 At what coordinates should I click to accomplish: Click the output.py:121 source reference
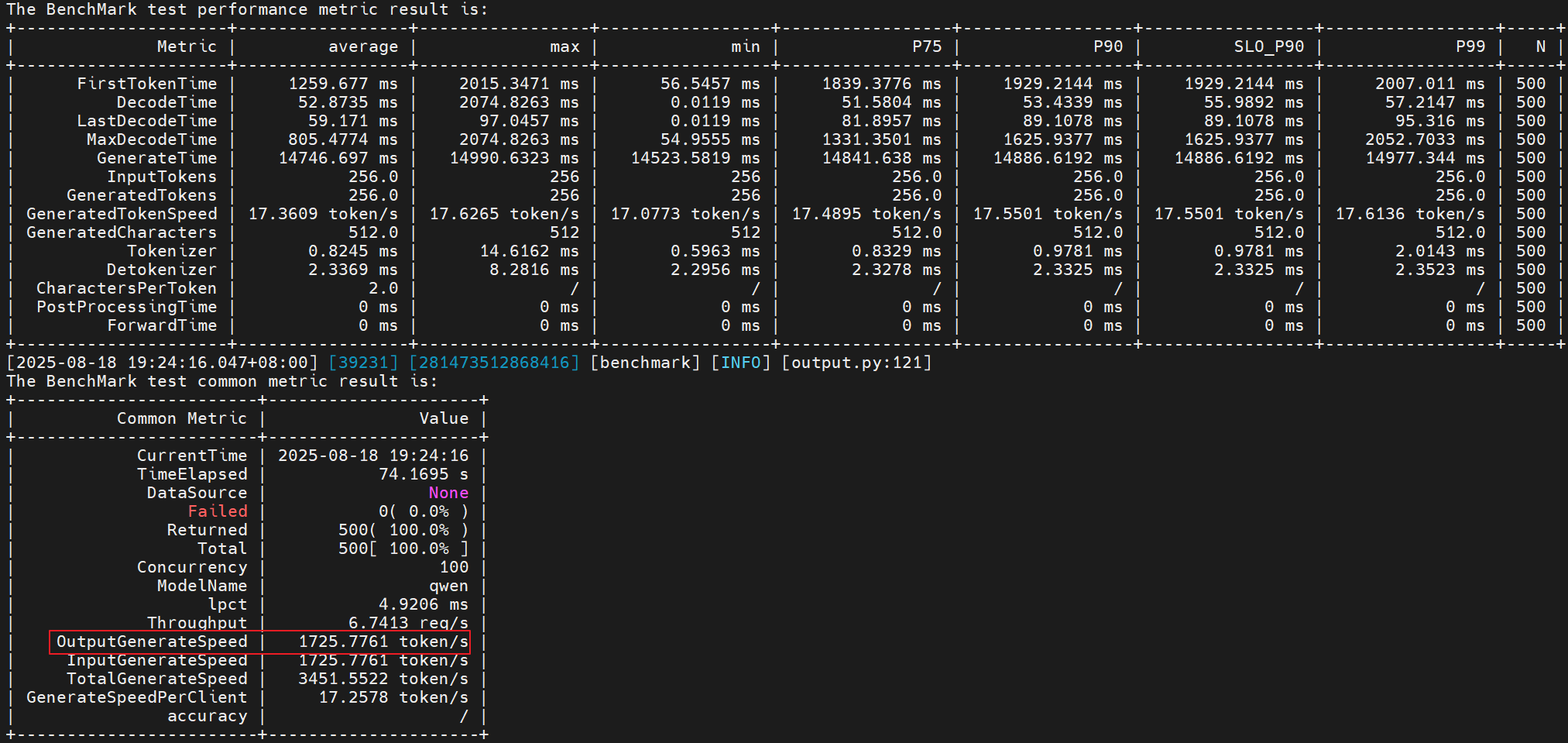point(856,363)
